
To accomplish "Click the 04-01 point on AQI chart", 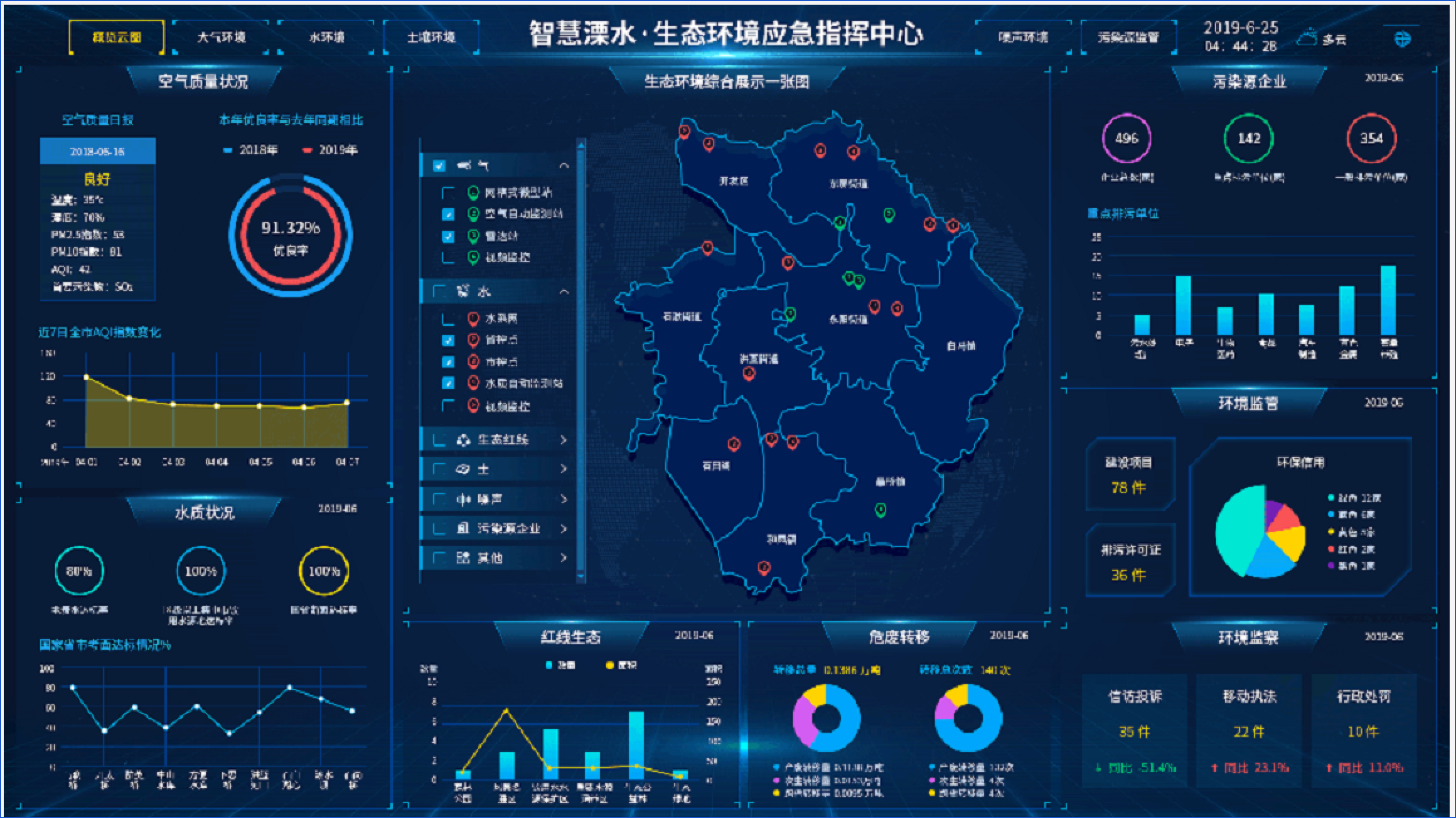I will coord(86,377).
